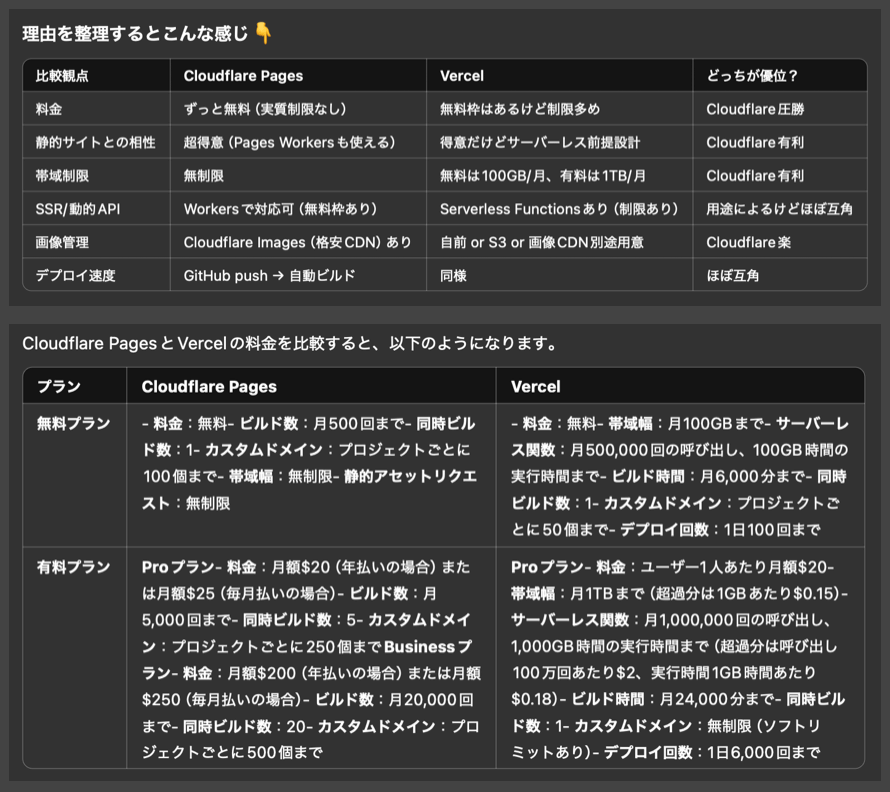Select the ずっと無料 (実質制限なし) cell
Screen dimensions: 890x792
click(265, 109)
